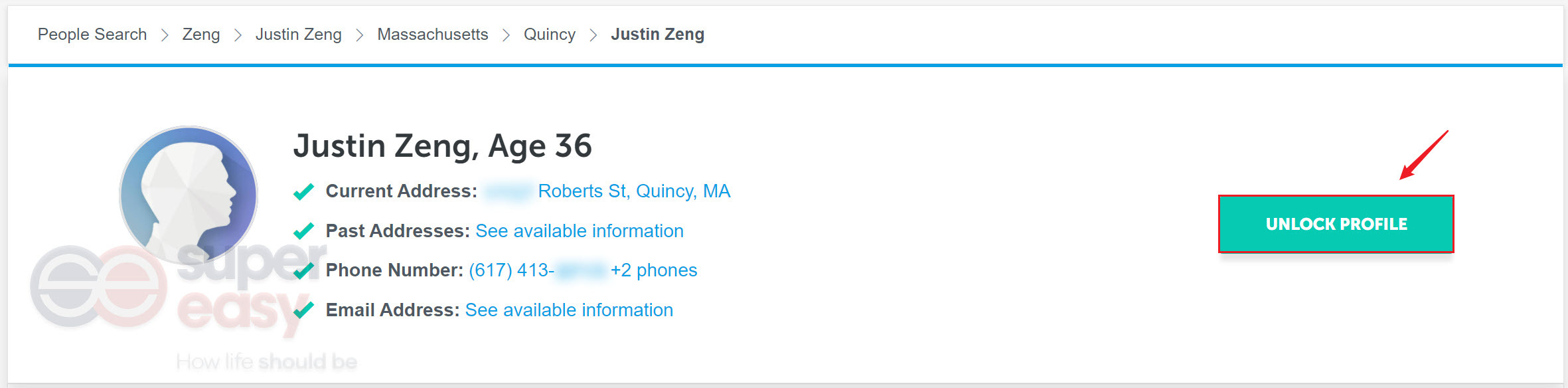Click the checkmark icon beside Phone Number
This screenshot has width=1568, height=388.
coord(303,270)
